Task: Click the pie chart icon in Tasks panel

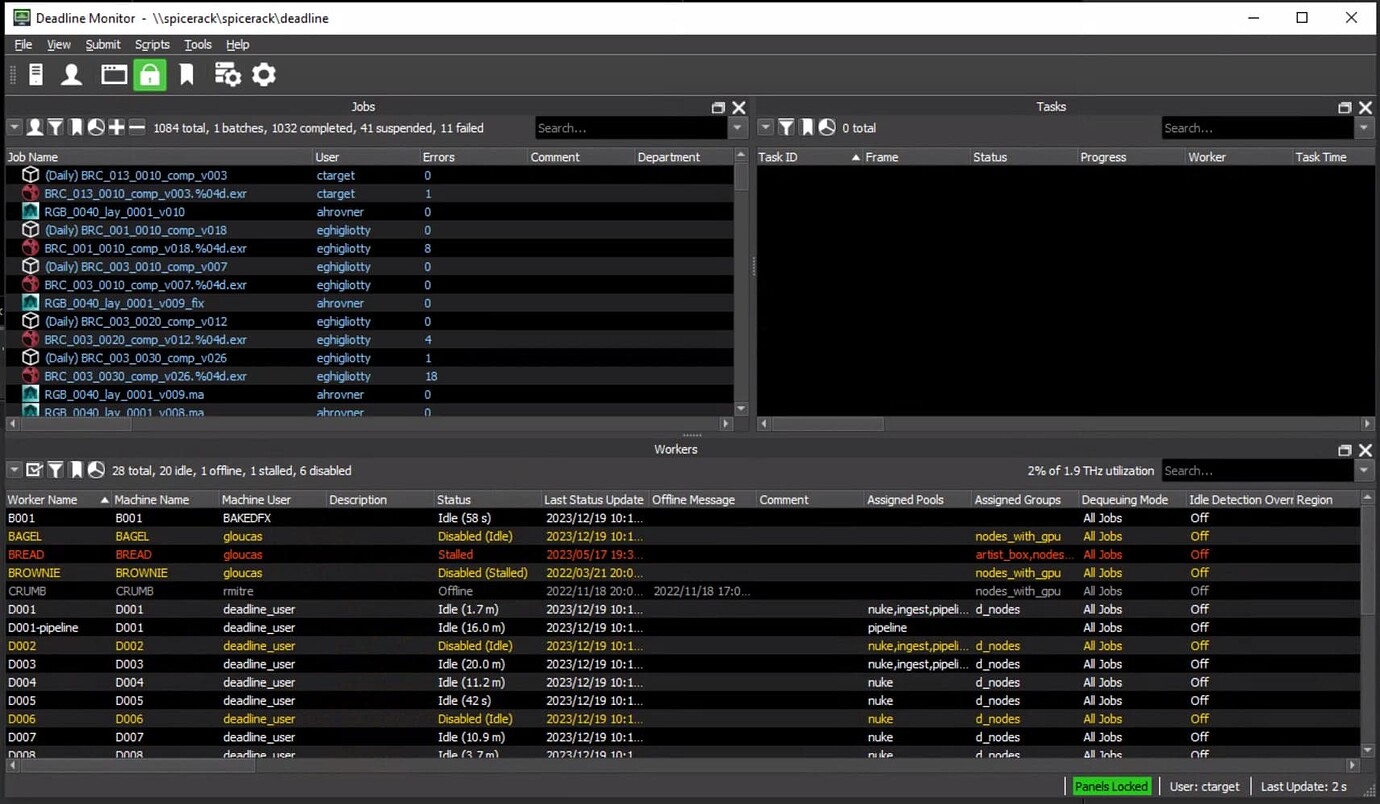Action: point(827,128)
